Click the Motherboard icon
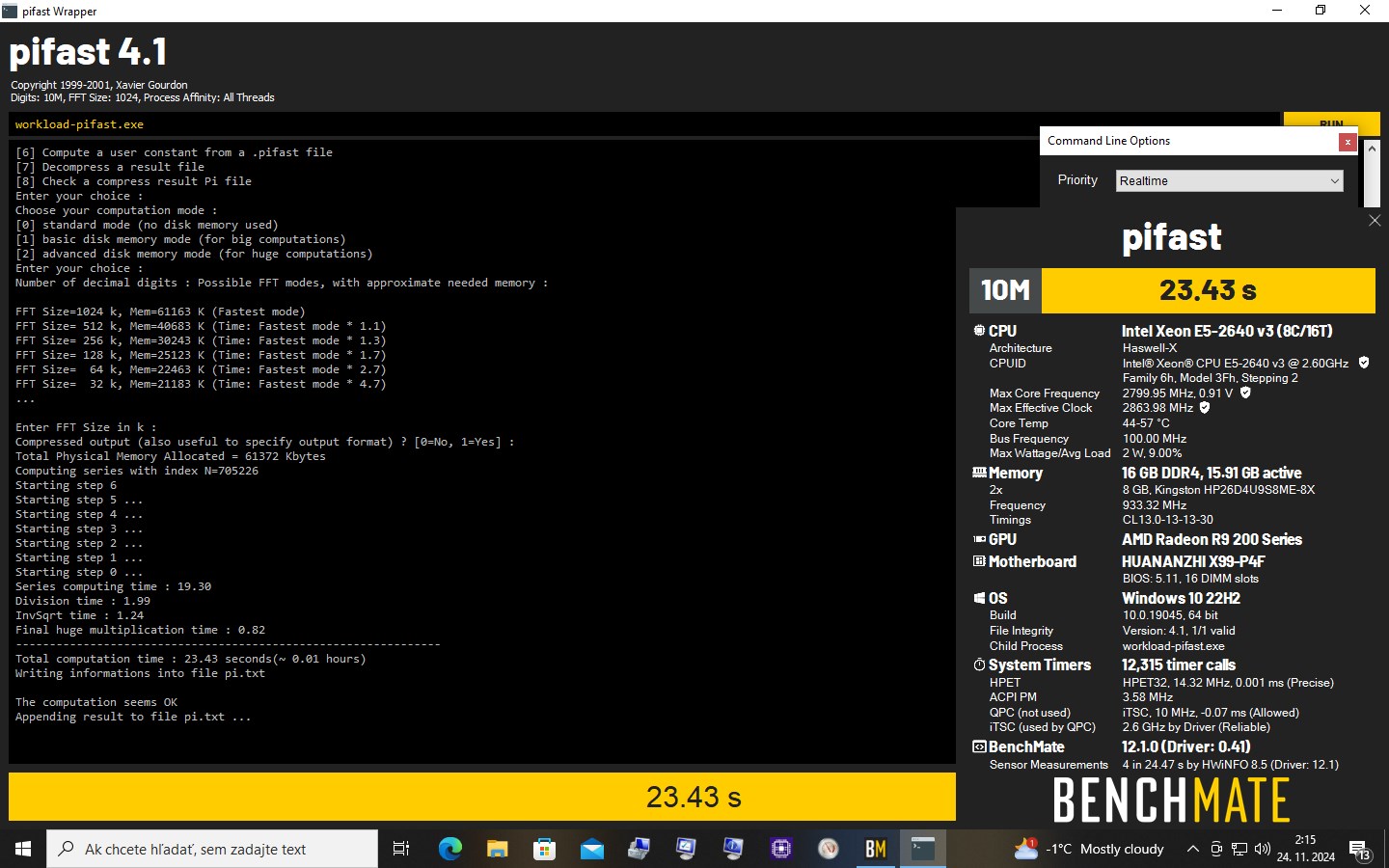Image resolution: width=1389 pixels, height=868 pixels. click(x=979, y=561)
